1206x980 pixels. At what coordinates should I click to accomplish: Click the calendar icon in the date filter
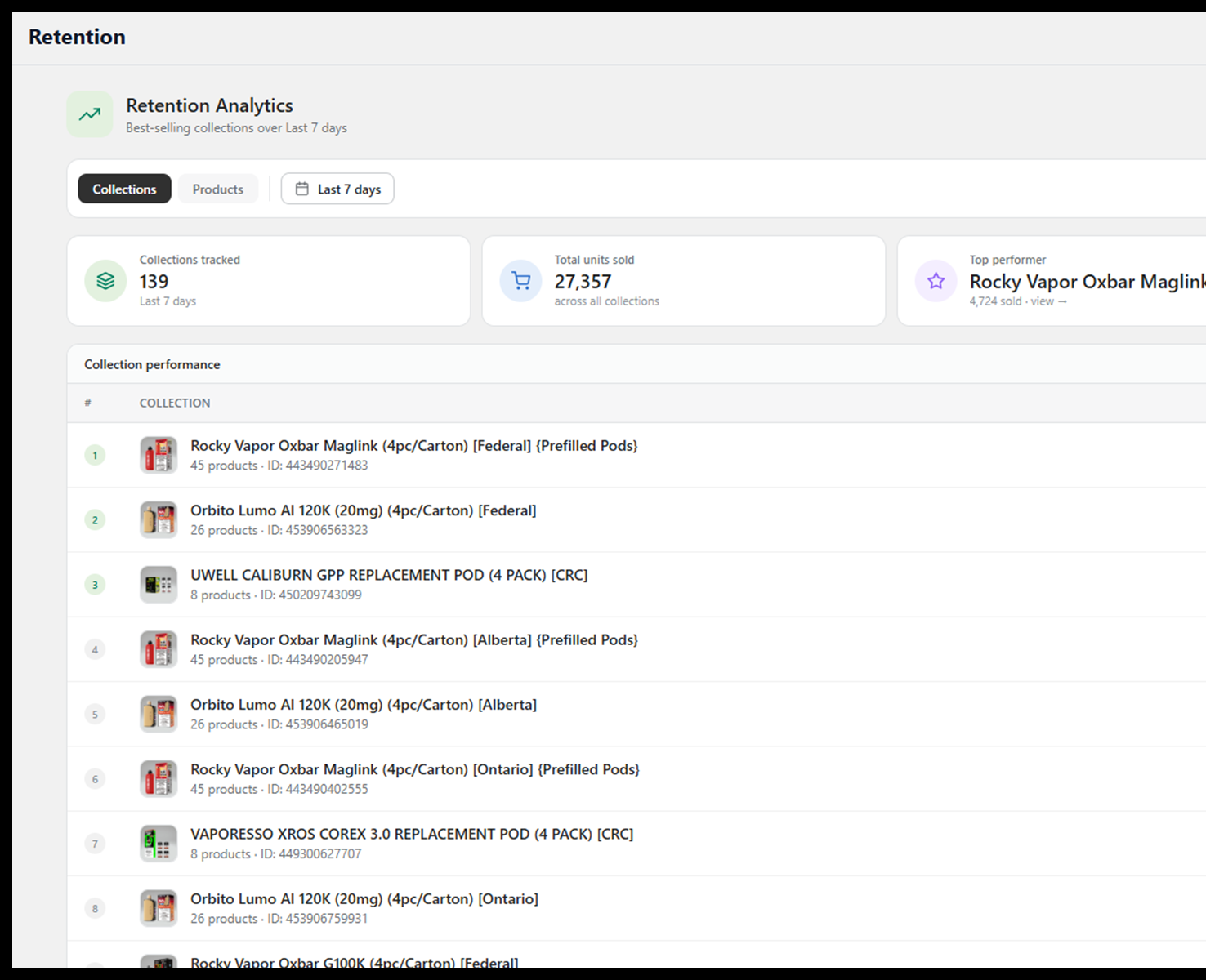tap(301, 189)
